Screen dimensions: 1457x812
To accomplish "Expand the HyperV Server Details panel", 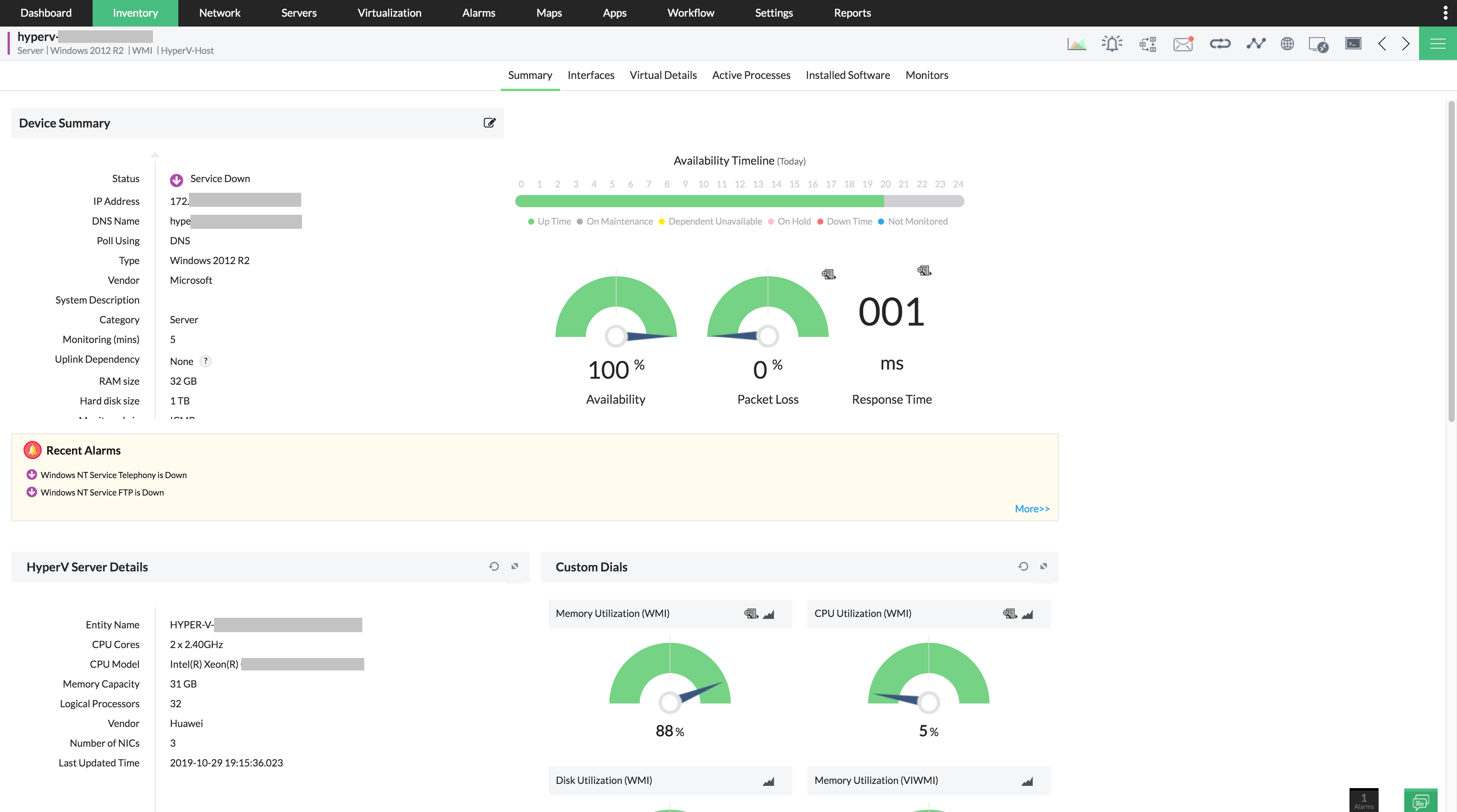I will tap(515, 567).
